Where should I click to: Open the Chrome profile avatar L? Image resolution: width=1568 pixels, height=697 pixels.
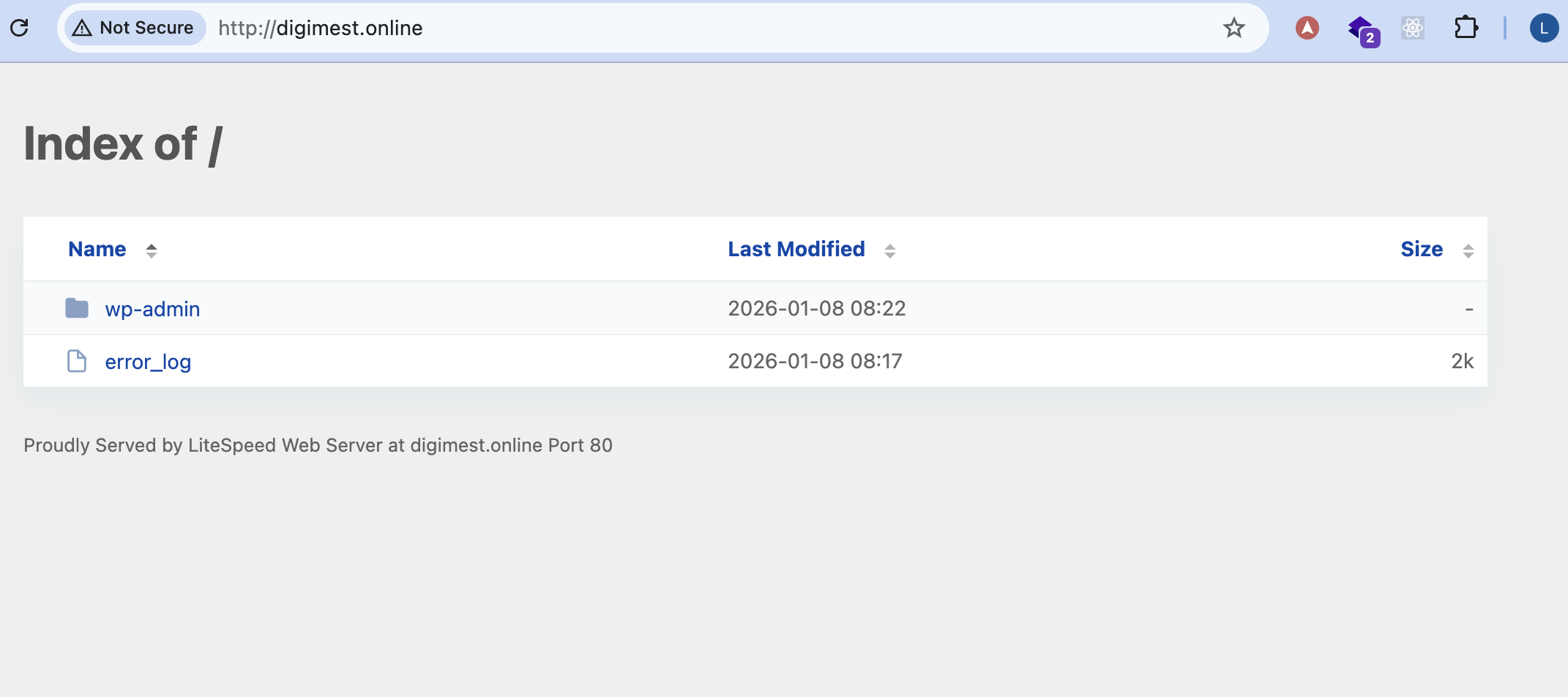(x=1543, y=28)
